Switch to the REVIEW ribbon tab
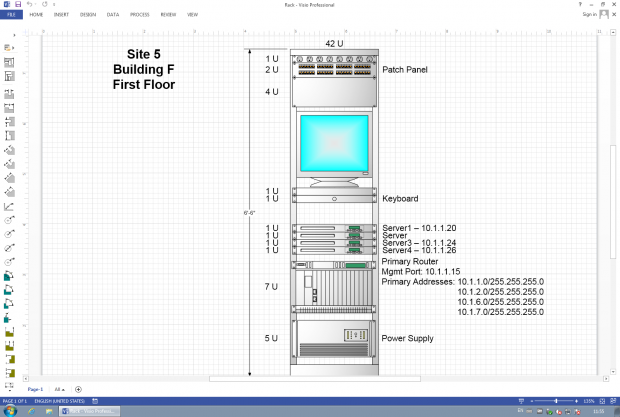Image resolution: width=620 pixels, height=417 pixels. click(x=168, y=15)
